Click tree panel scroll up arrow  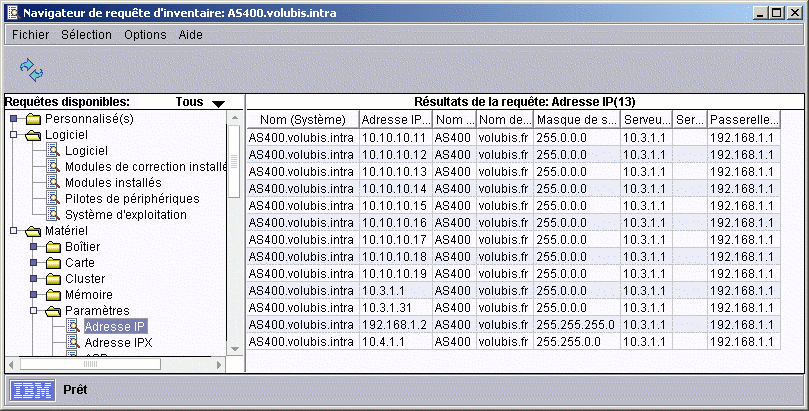[x=234, y=118]
